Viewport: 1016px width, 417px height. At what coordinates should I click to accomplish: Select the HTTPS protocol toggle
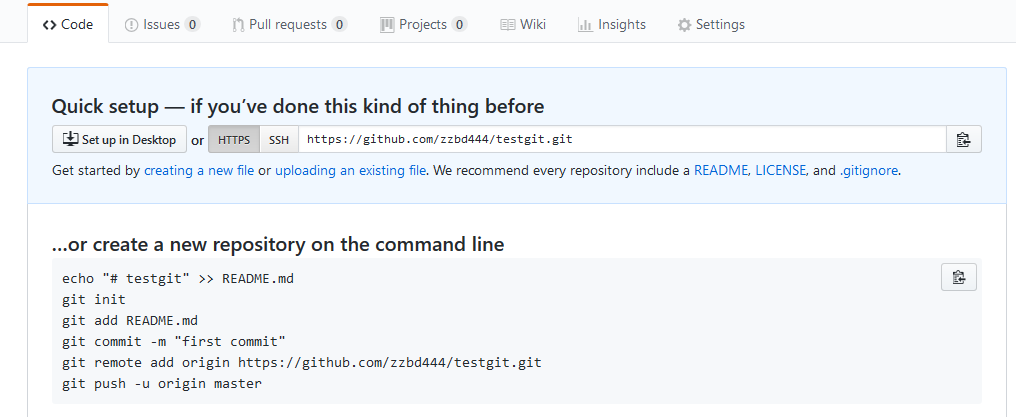click(234, 140)
